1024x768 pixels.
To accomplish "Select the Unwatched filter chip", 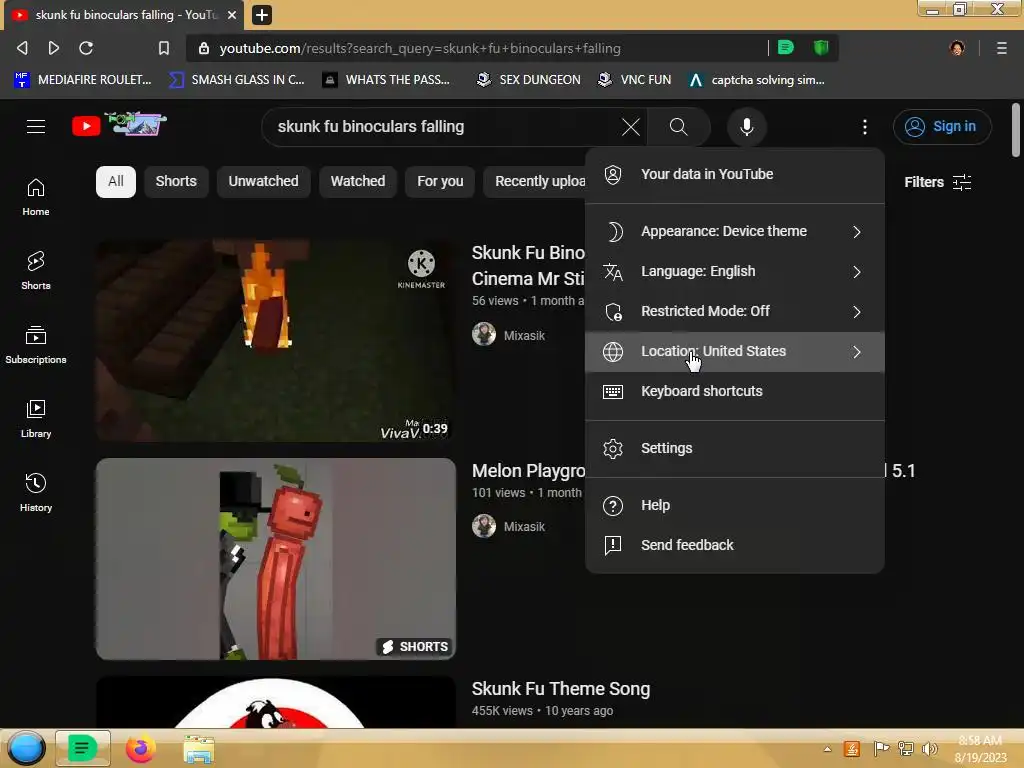I will [x=263, y=182].
